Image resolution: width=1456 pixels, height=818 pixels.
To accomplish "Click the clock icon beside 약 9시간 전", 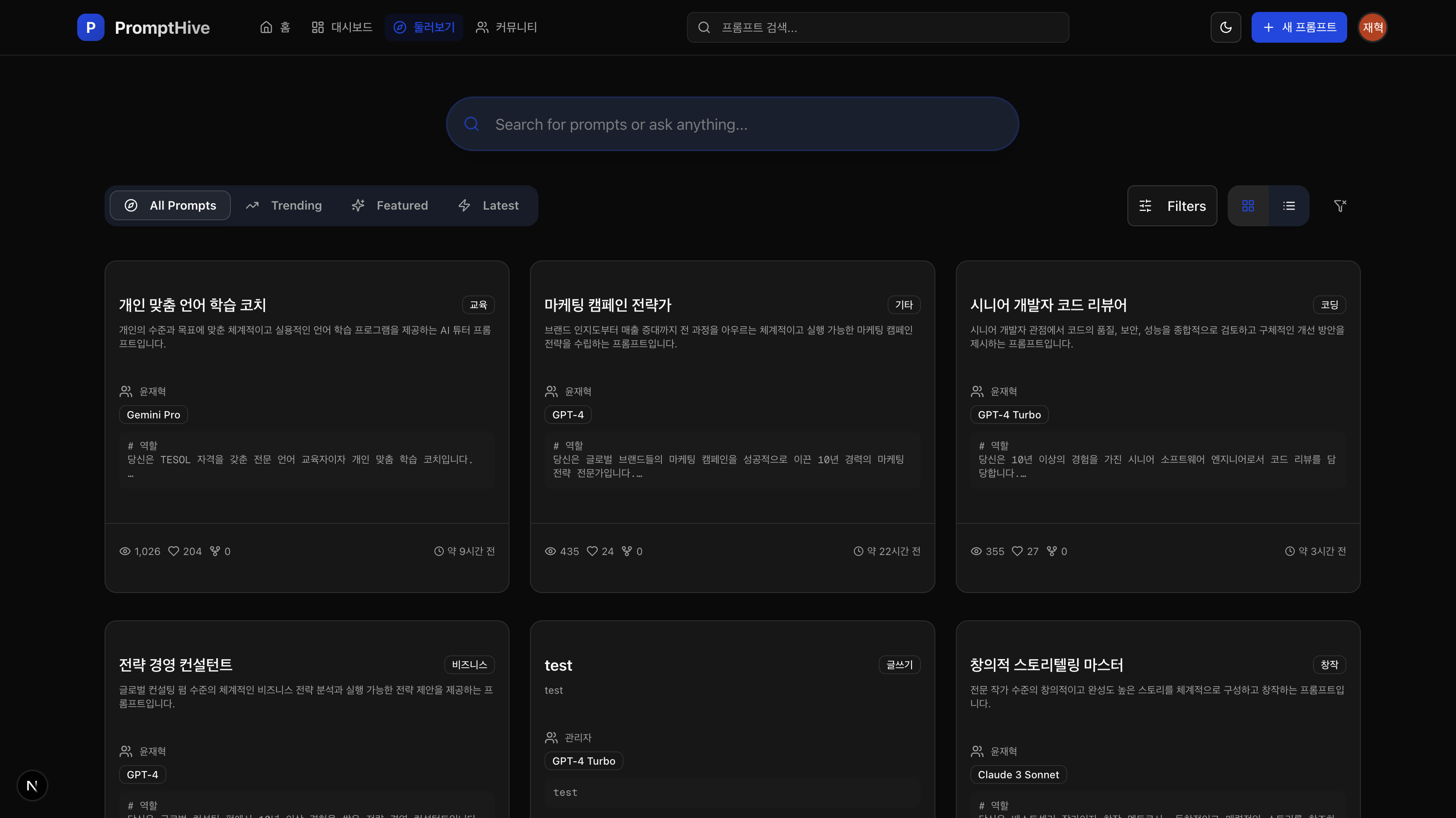I will pos(439,551).
